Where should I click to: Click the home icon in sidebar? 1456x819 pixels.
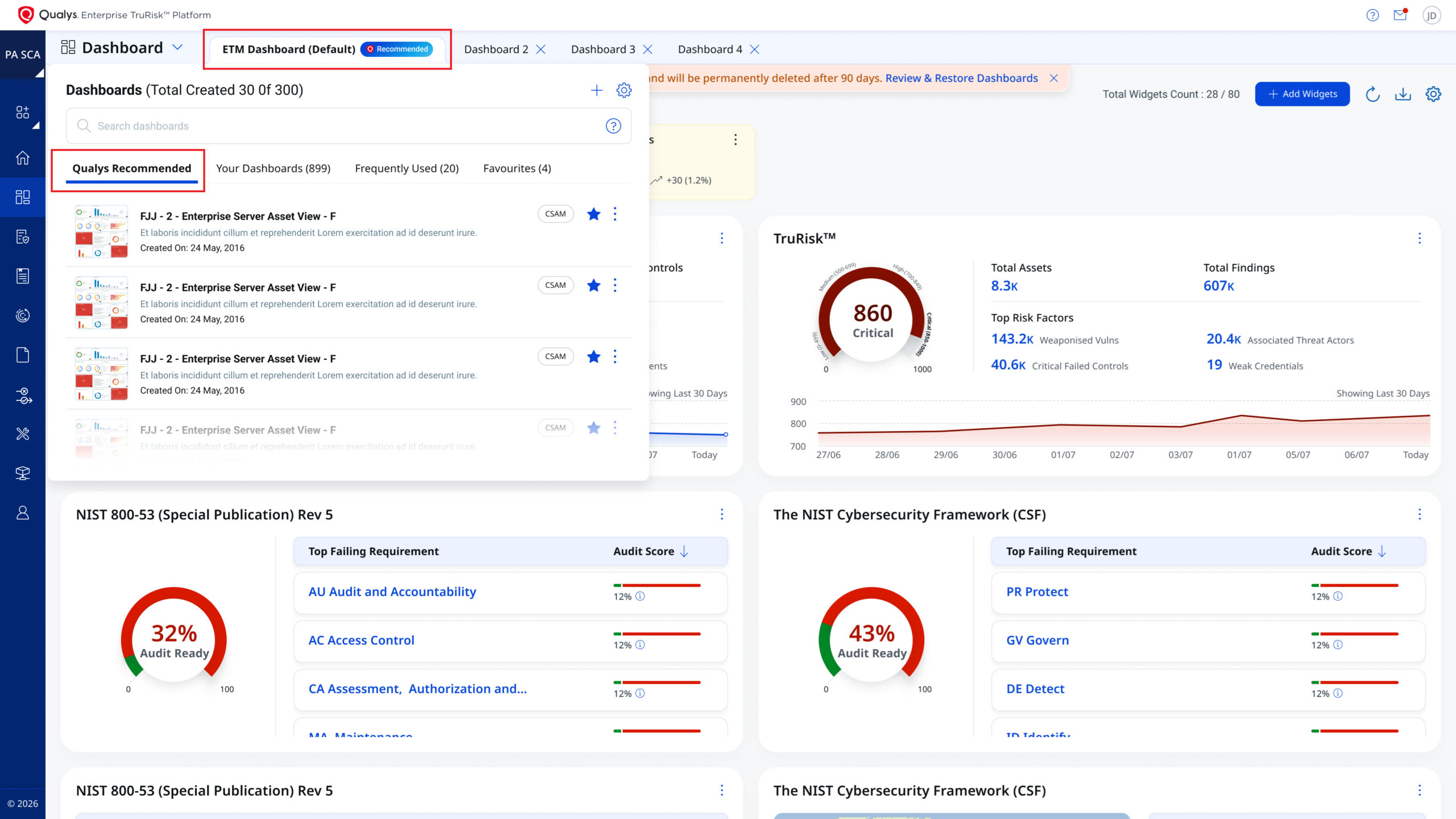coord(23,158)
